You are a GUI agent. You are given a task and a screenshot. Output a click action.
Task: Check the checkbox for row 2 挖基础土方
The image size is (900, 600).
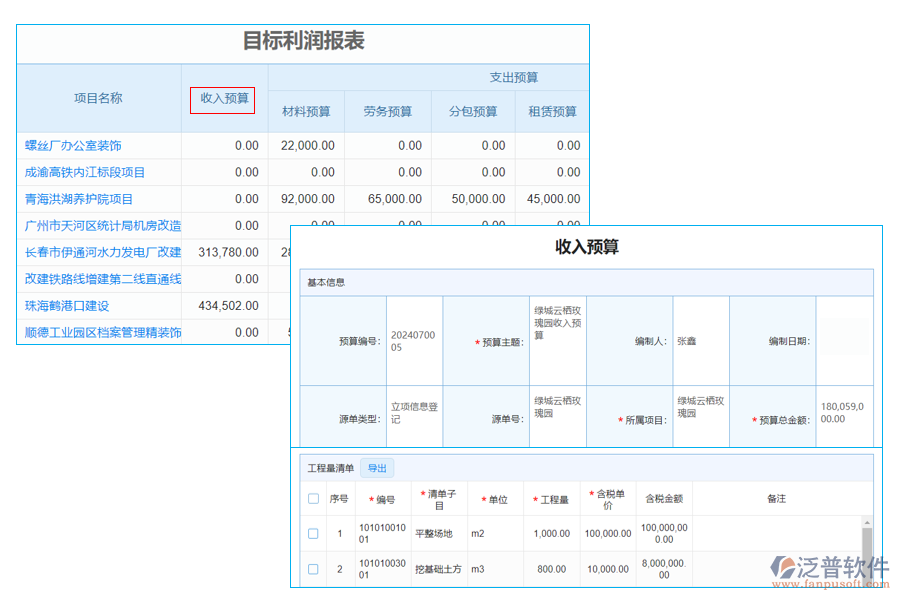[x=313, y=568]
